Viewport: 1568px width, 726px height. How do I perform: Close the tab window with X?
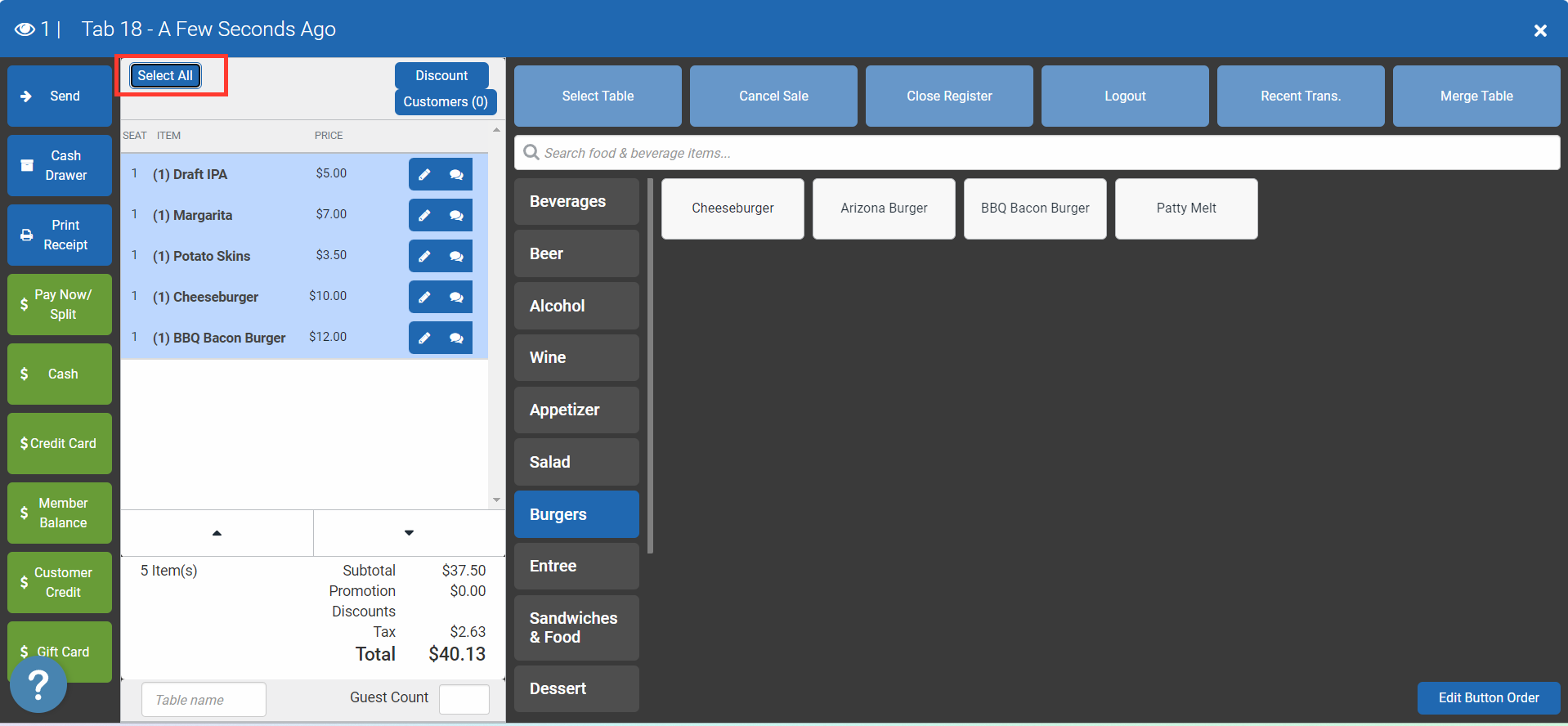[x=1540, y=30]
